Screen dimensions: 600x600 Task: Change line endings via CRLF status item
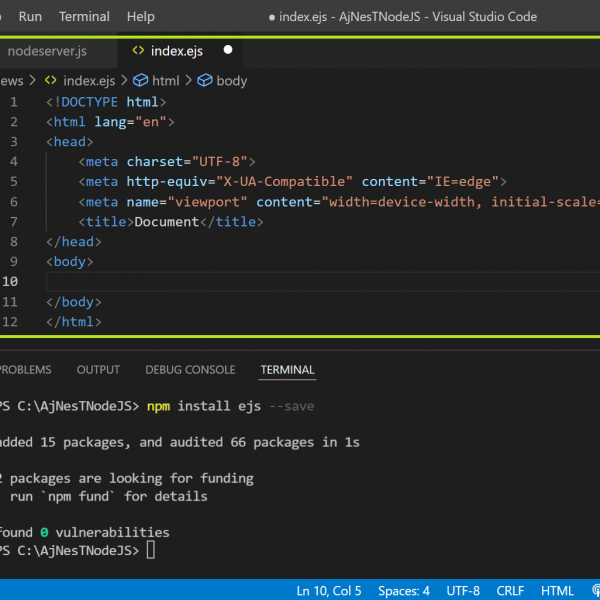coord(511,591)
